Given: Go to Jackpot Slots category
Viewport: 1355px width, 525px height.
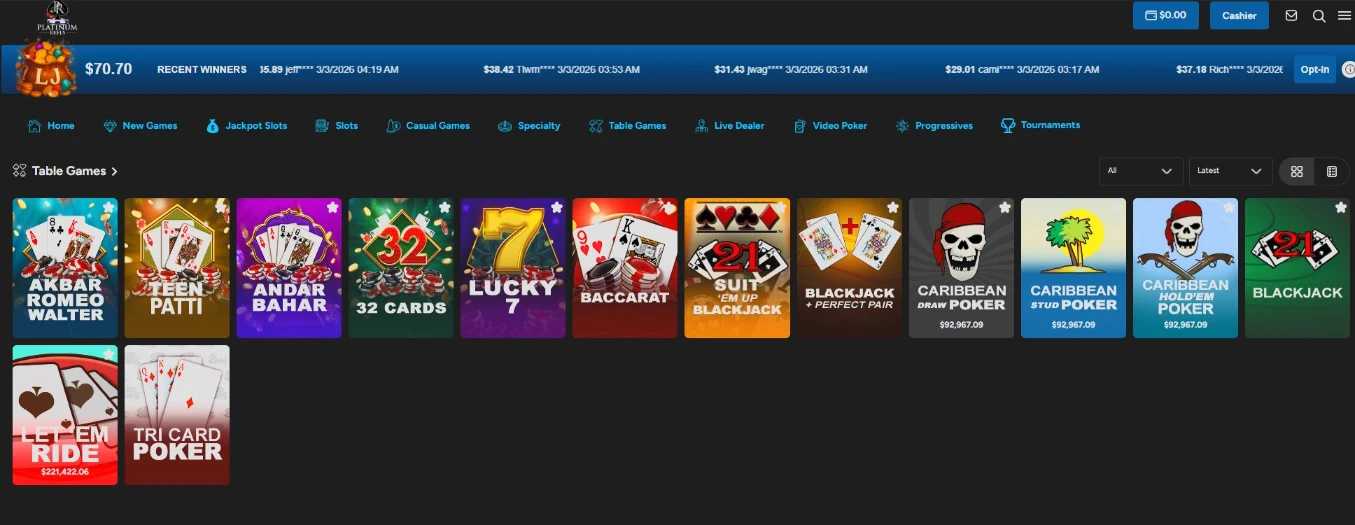Looking at the screenshot, I should tap(246, 126).
